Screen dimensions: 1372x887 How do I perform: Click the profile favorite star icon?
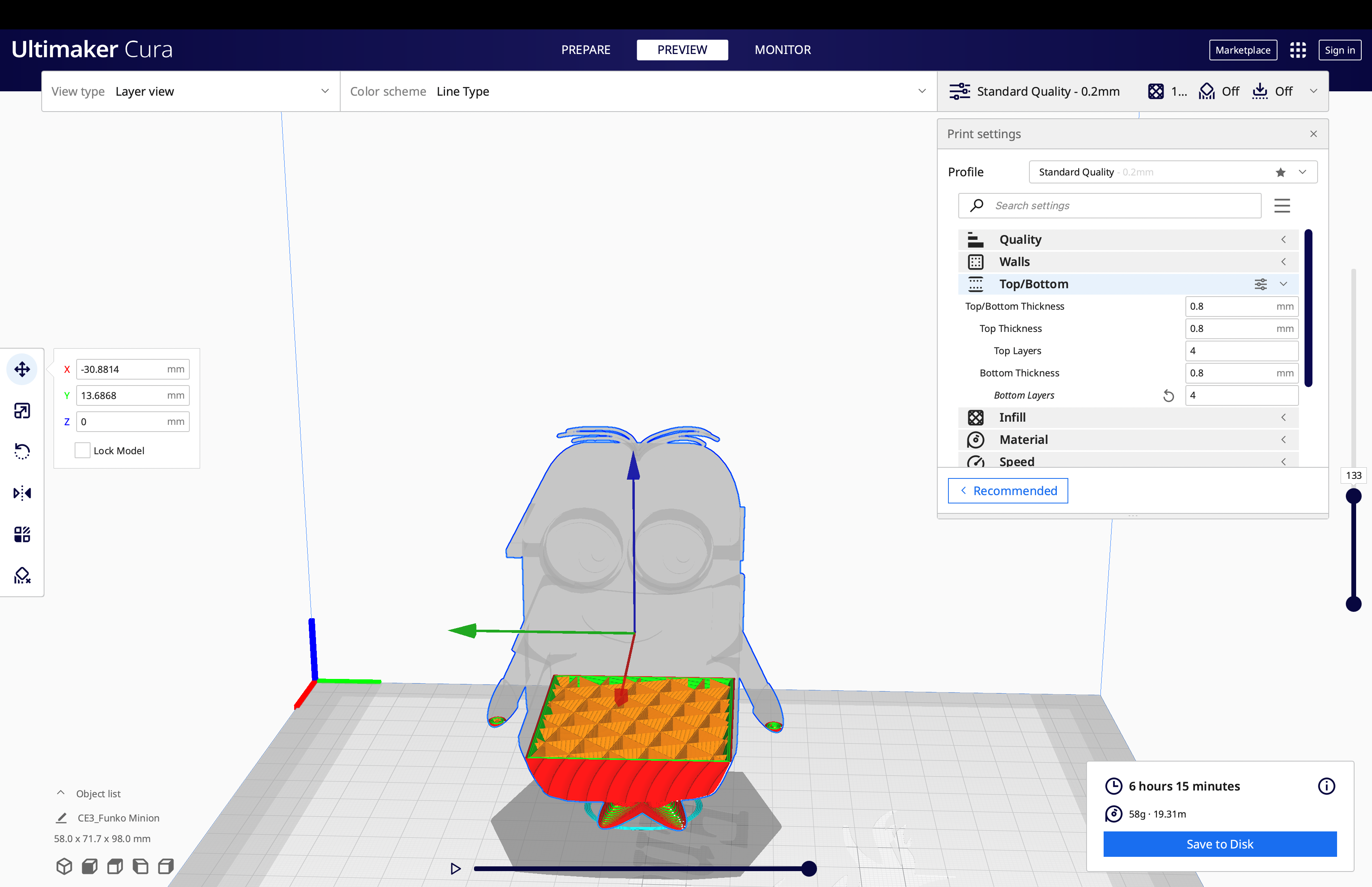(x=1280, y=172)
